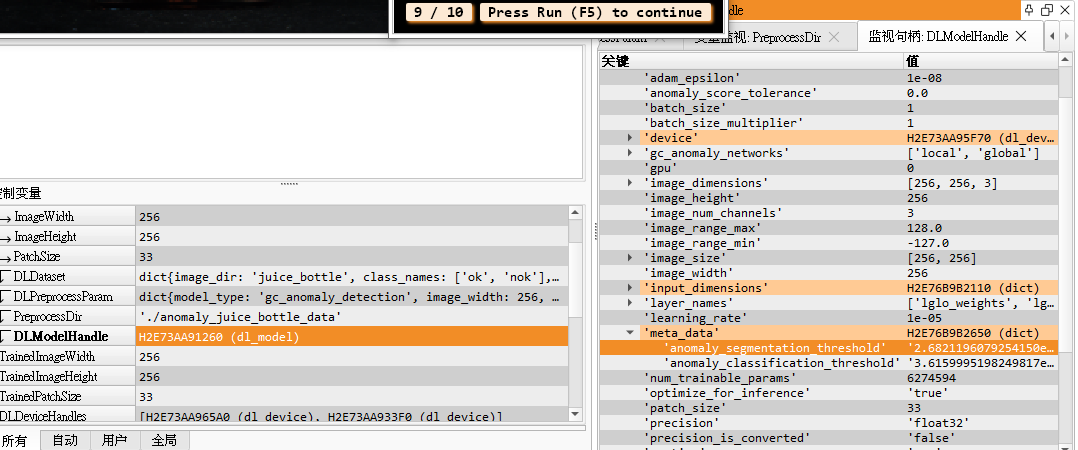Float the handle inspect window

point(1047,10)
